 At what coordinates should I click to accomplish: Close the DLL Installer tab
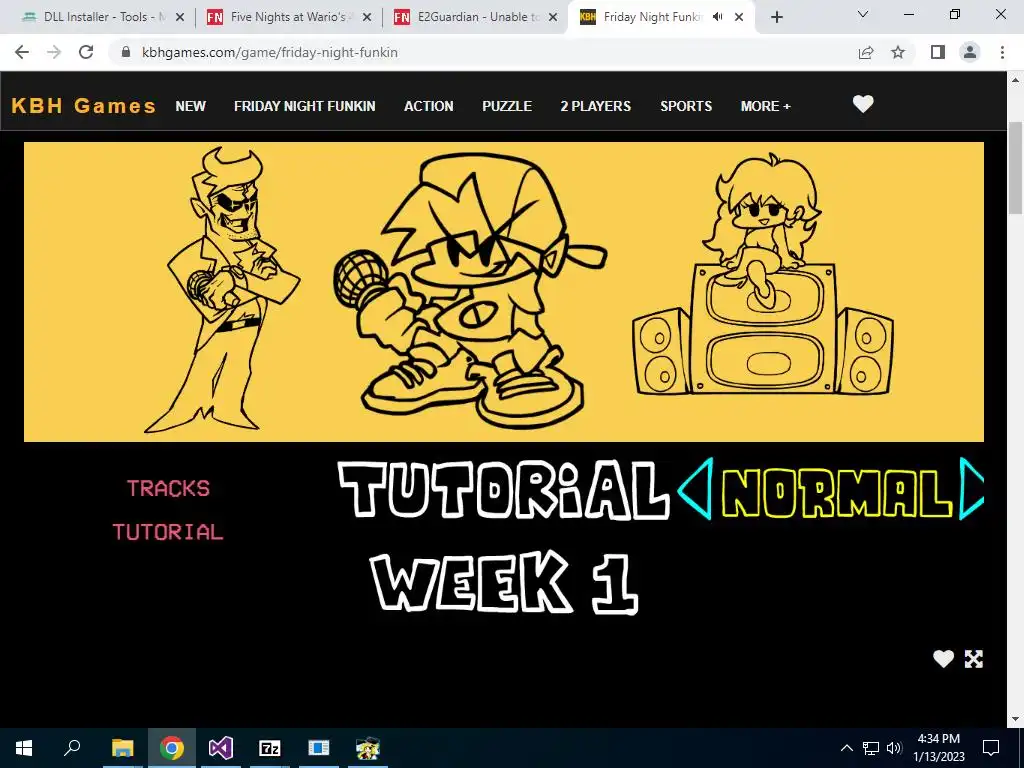[180, 17]
